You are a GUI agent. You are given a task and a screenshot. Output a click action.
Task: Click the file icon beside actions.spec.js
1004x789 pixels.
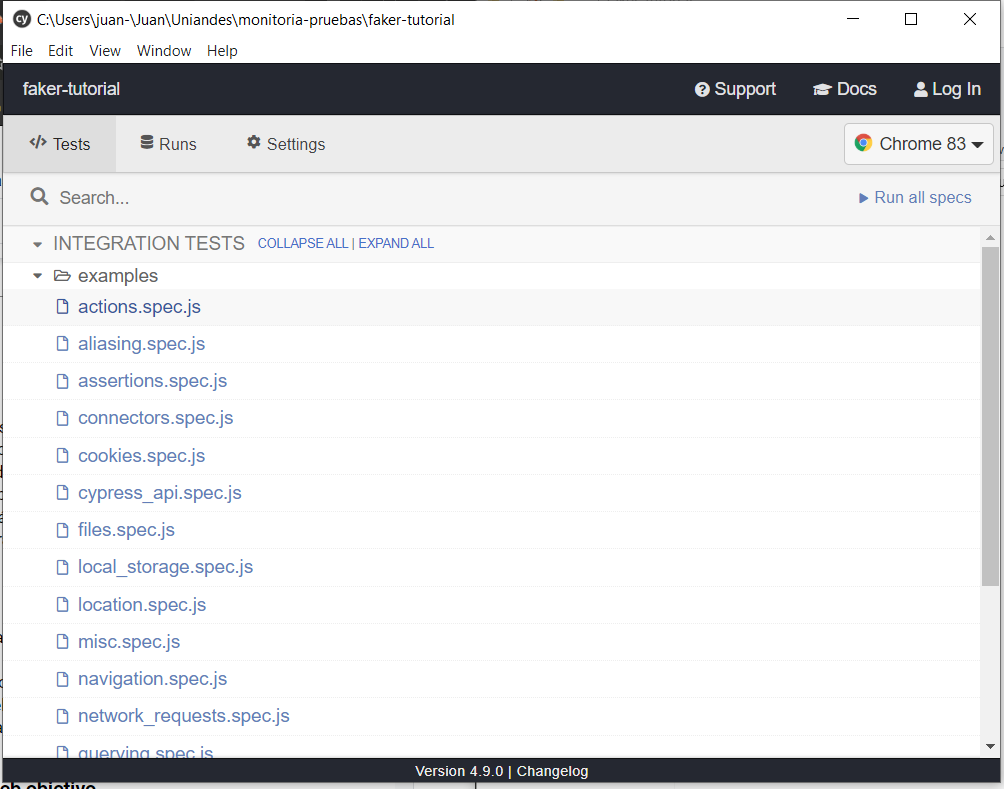62,307
